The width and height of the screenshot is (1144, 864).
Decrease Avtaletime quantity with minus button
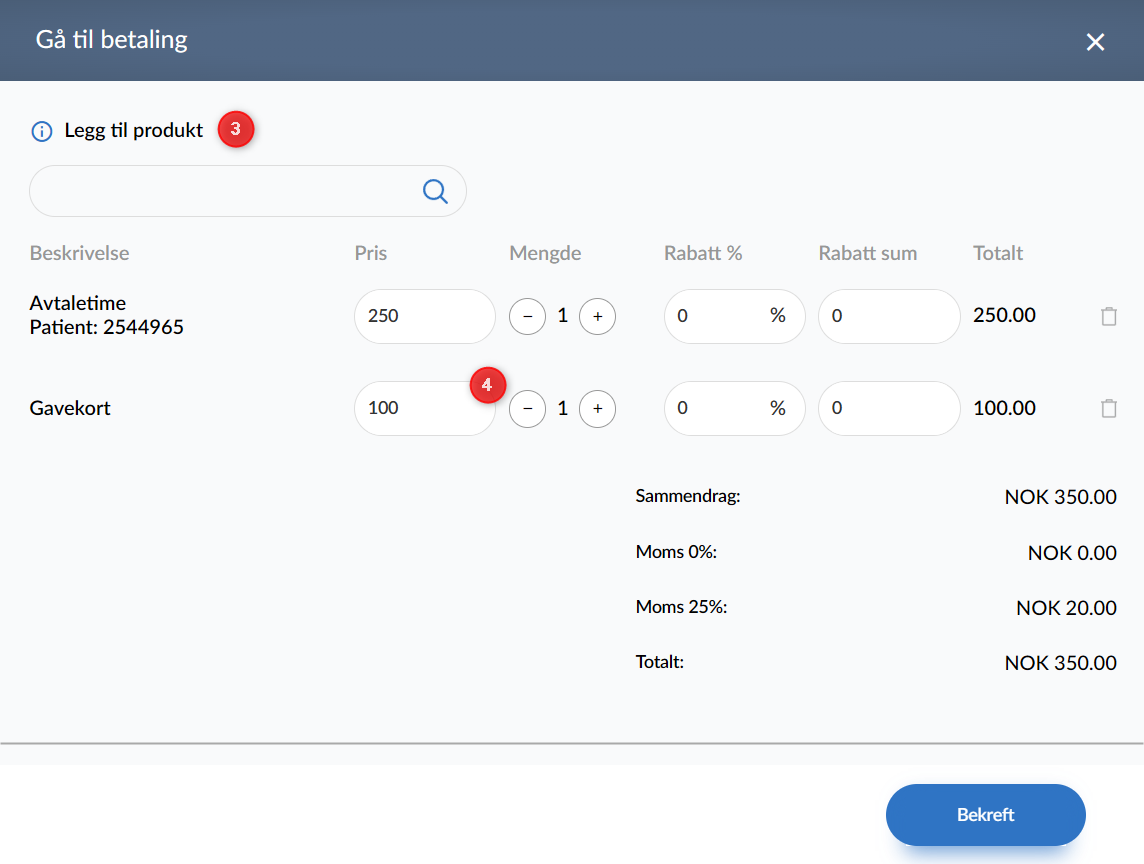click(x=527, y=316)
